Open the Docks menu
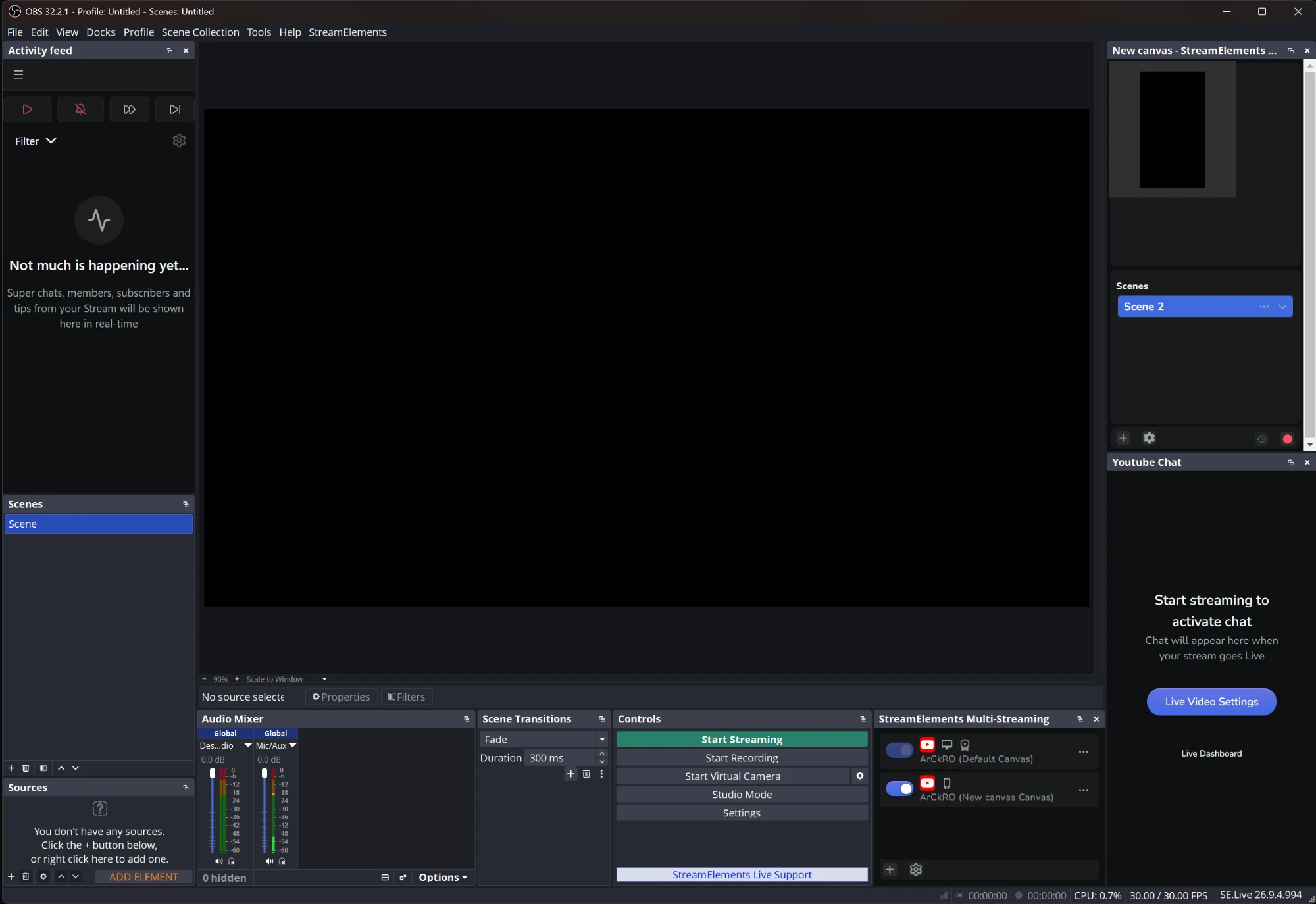This screenshot has height=904, width=1316. point(101,32)
